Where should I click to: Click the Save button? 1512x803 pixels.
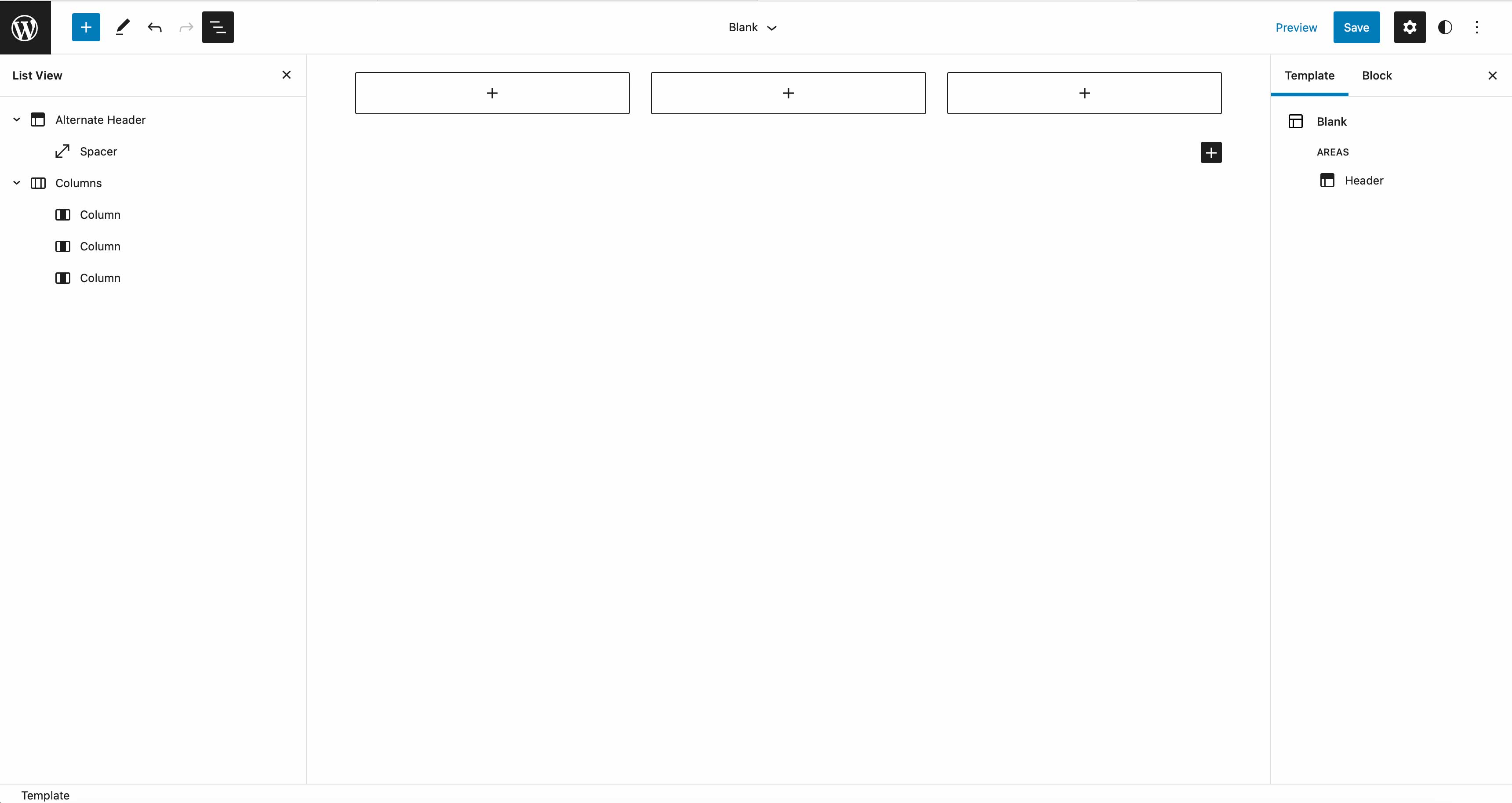click(1356, 27)
